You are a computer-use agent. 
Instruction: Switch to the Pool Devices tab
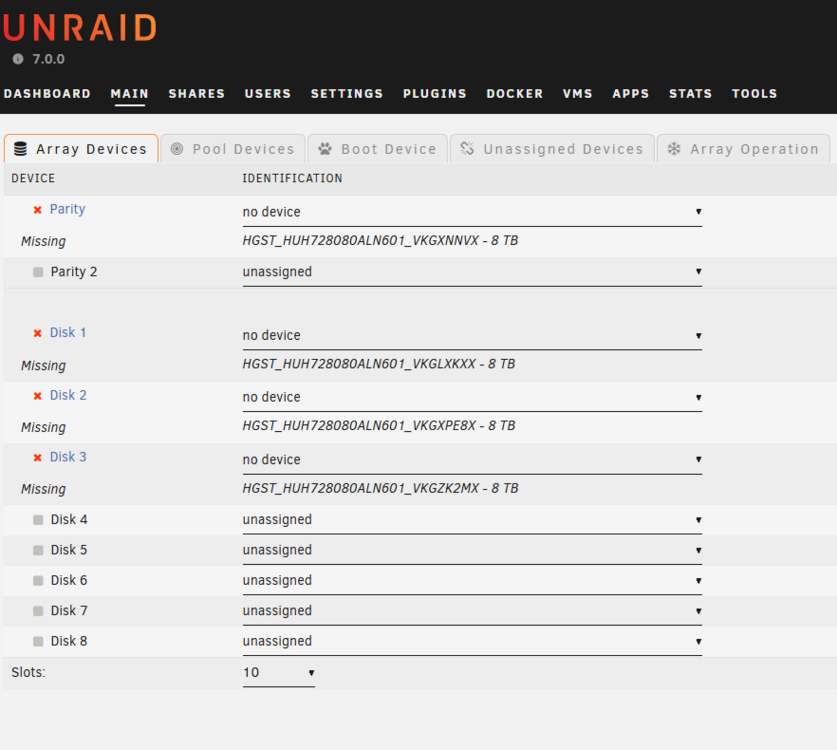233,148
